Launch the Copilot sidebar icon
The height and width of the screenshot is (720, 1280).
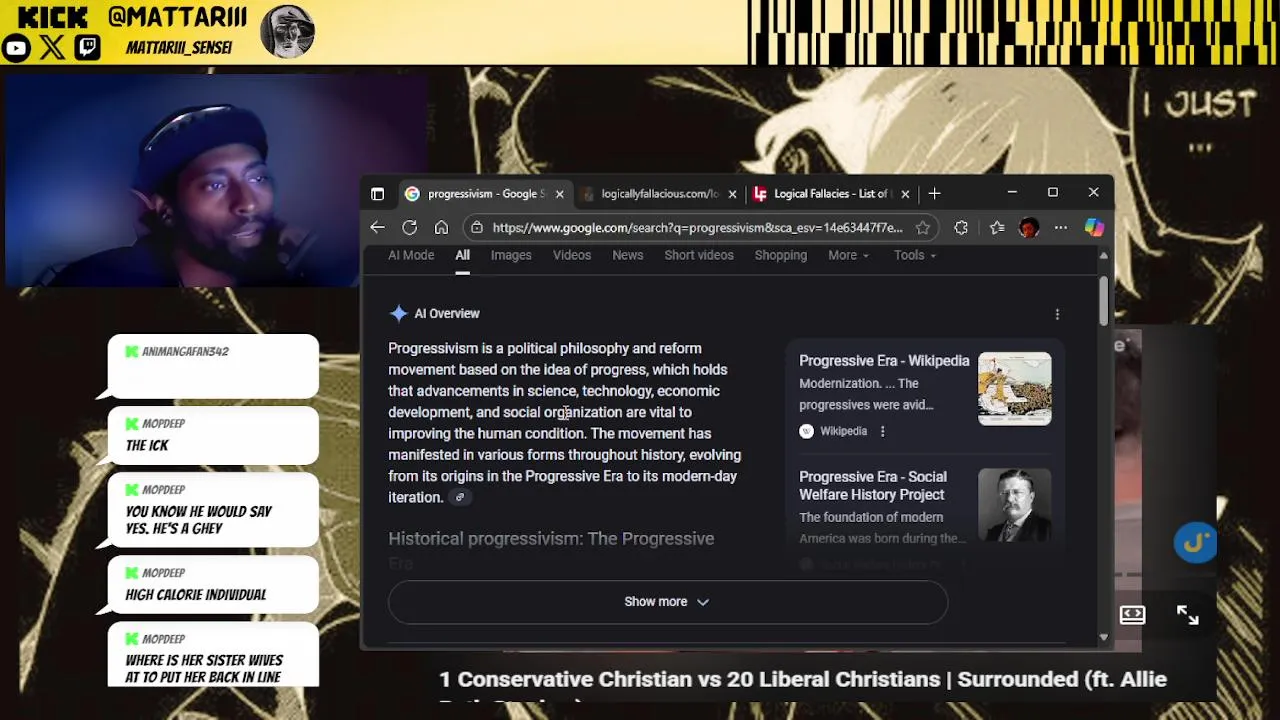coord(1094,228)
